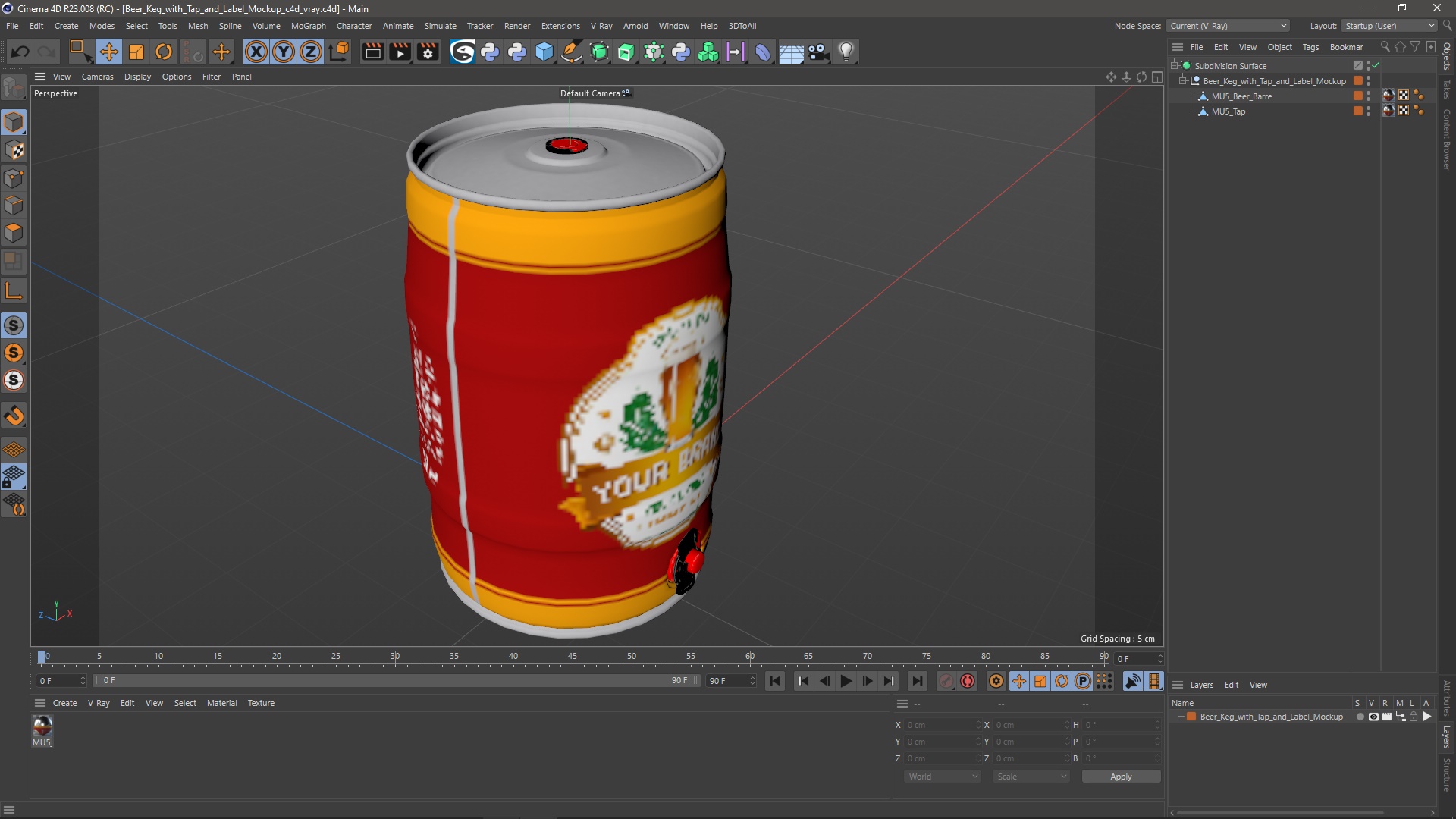The height and width of the screenshot is (819, 1456).
Task: Toggle layer visibility eye for Beer_Keg layer
Action: click(1373, 717)
